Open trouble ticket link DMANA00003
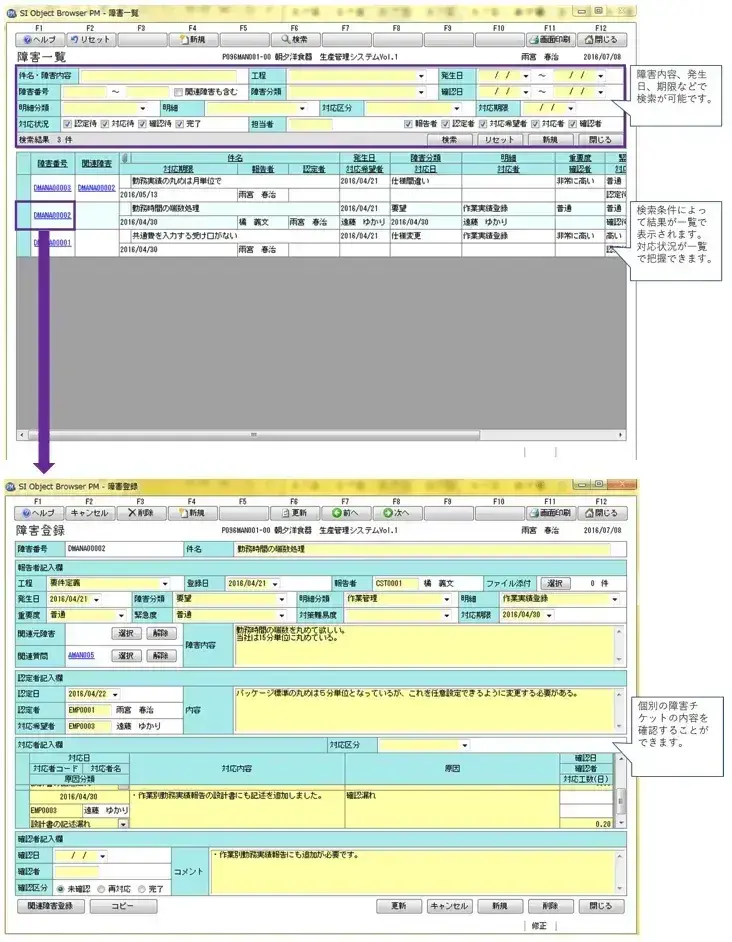 tap(52, 188)
